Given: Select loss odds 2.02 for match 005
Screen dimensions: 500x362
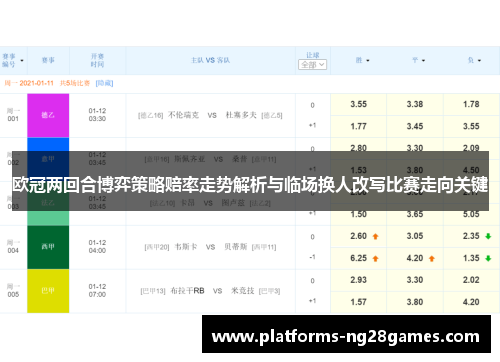Looking at the screenshot, I should coord(471,280).
